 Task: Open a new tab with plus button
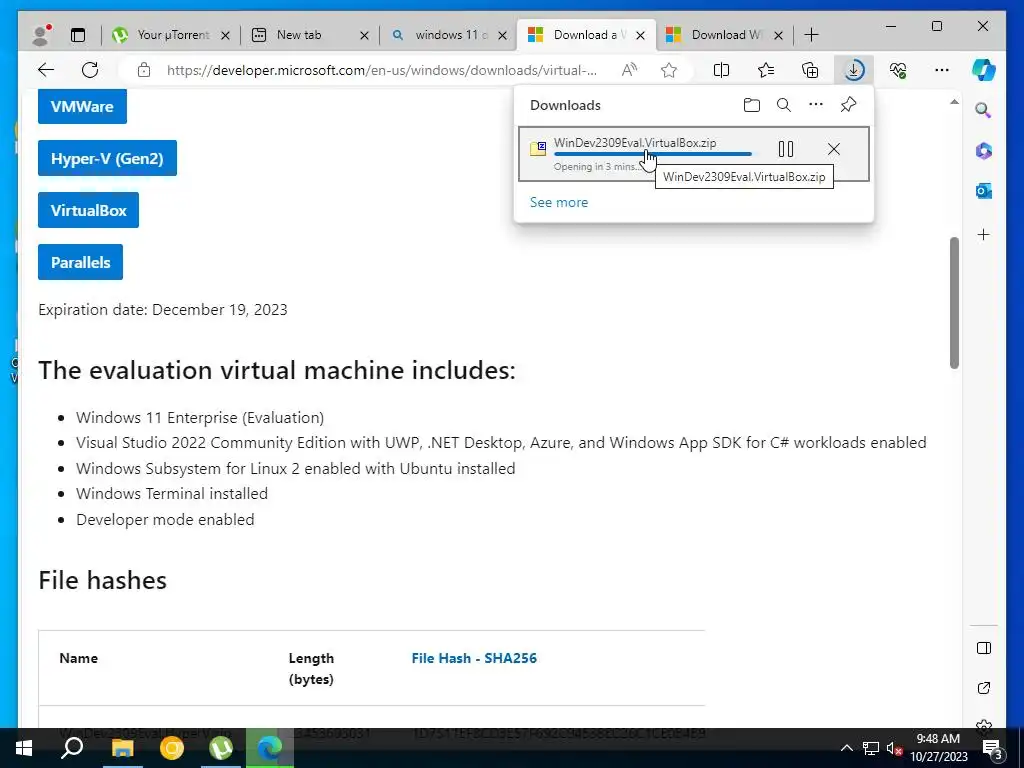(811, 35)
